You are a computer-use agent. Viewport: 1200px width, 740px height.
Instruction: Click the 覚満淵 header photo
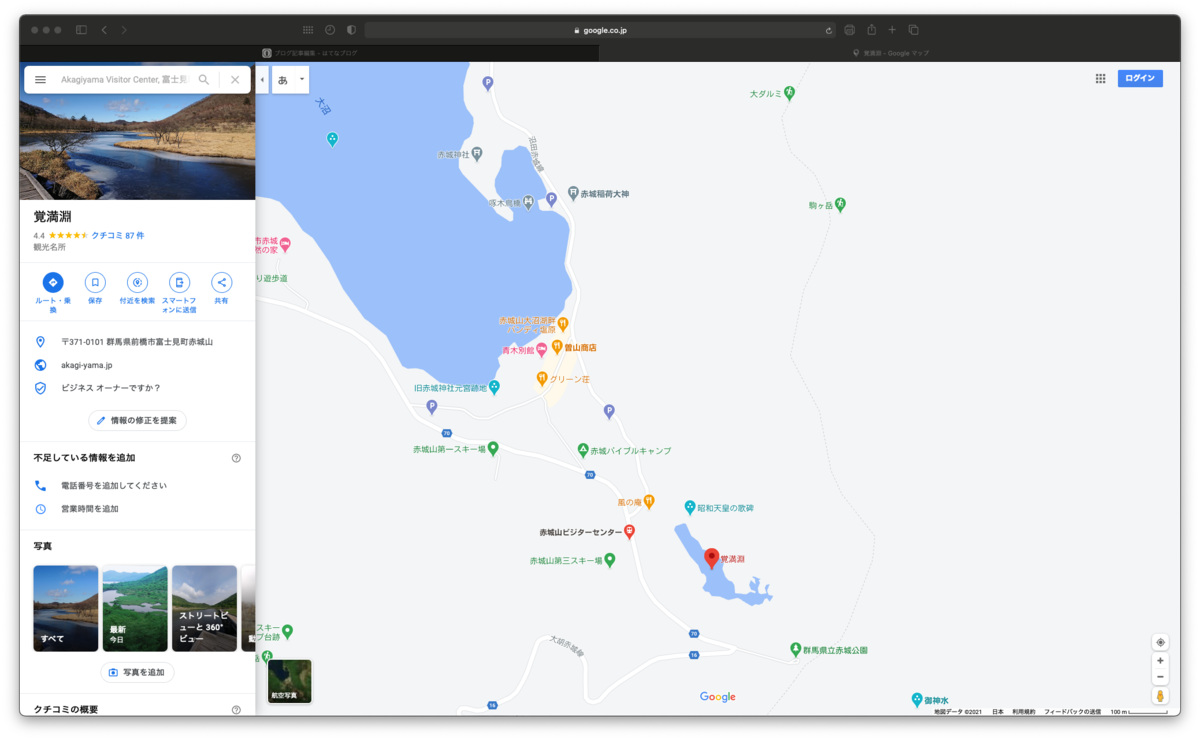[137, 147]
